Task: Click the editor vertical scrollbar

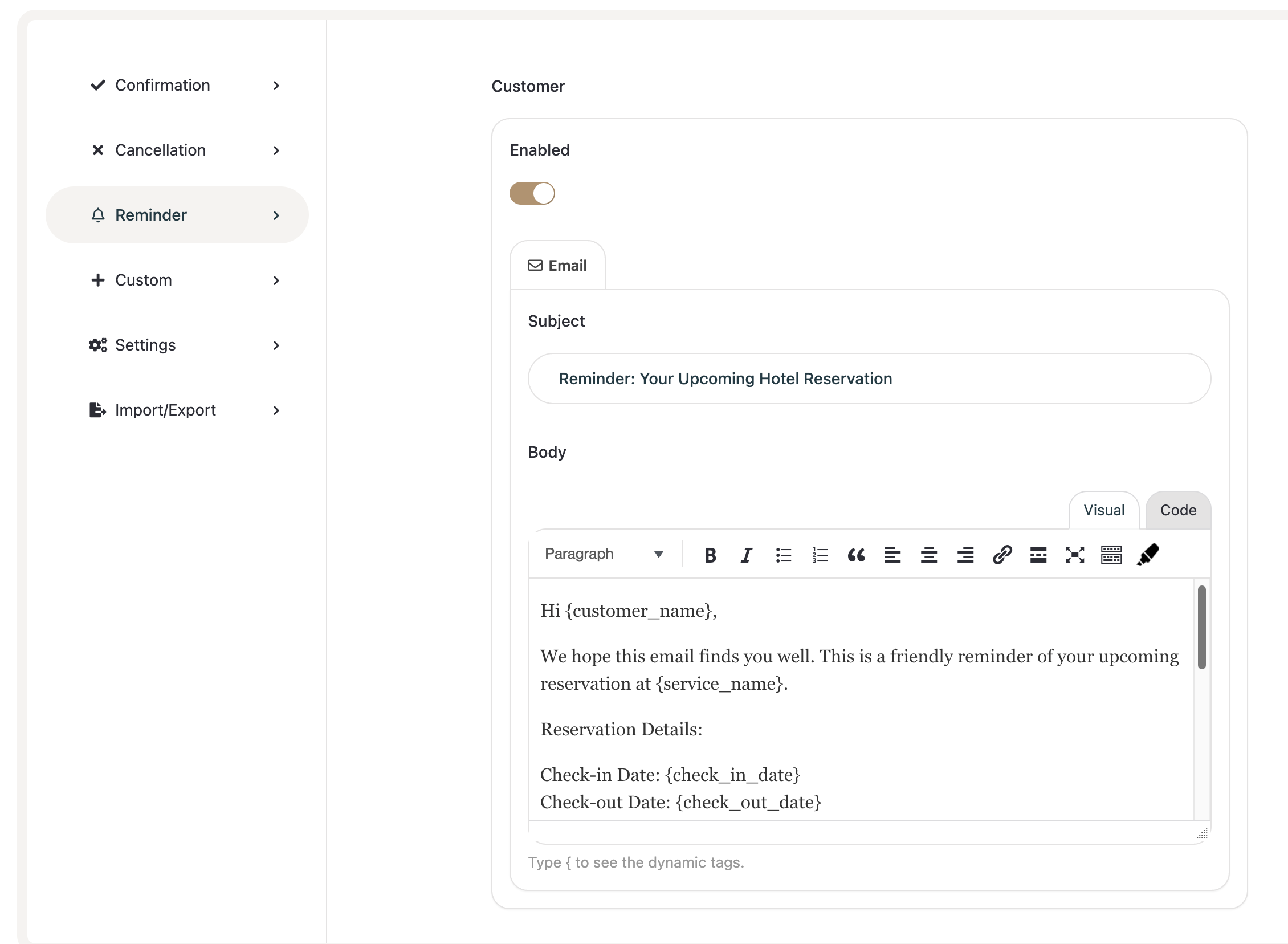Action: 1201,627
